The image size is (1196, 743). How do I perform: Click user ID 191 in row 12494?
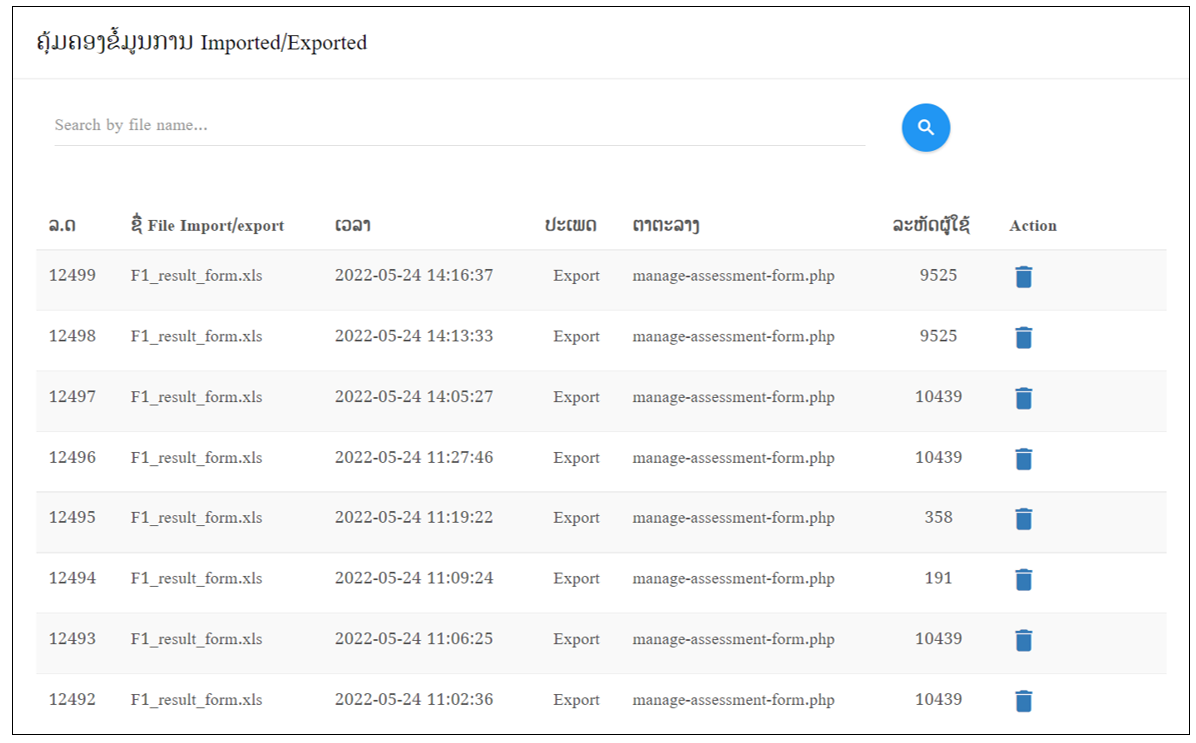click(x=938, y=578)
